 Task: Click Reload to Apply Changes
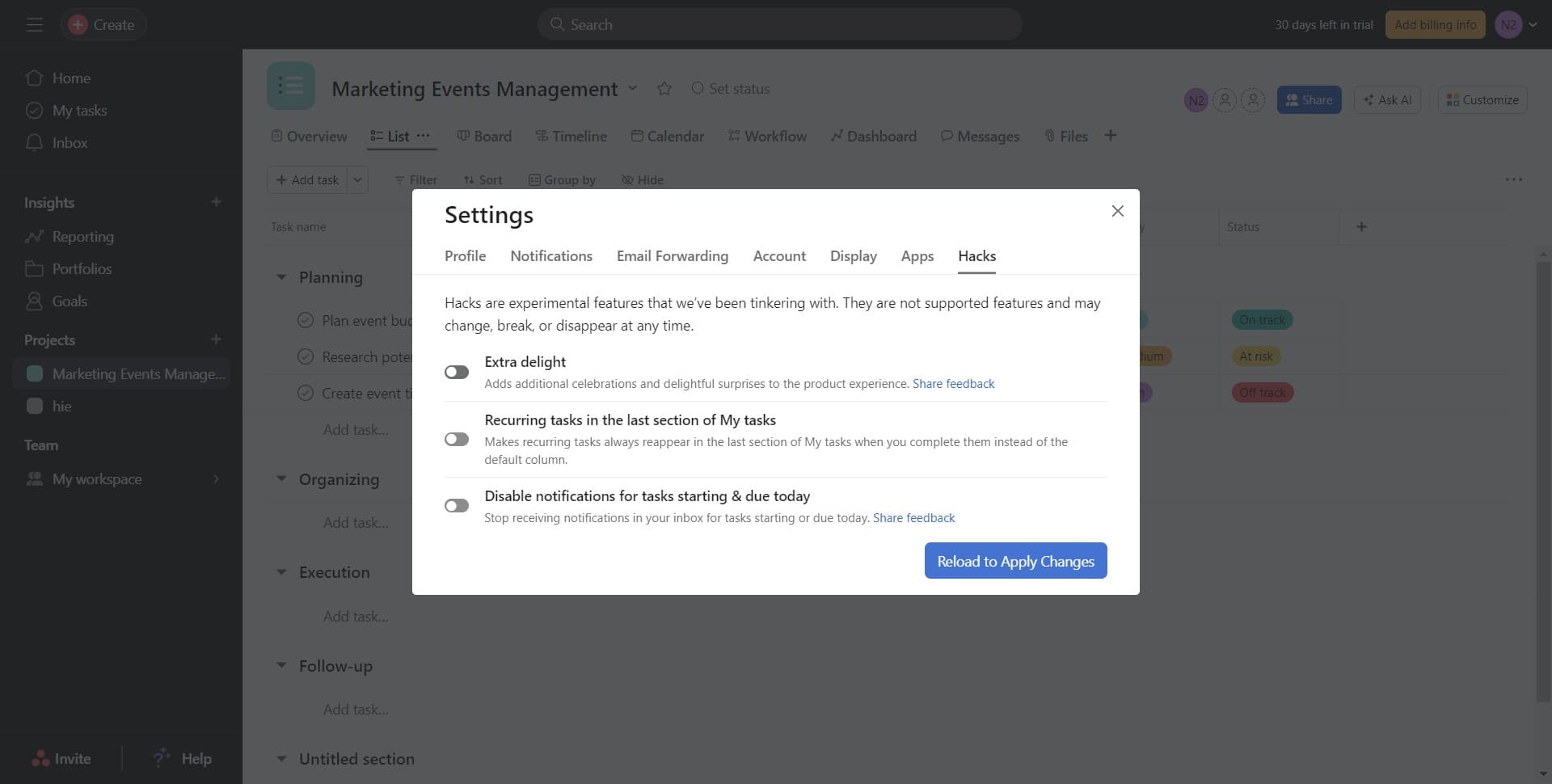point(1015,560)
